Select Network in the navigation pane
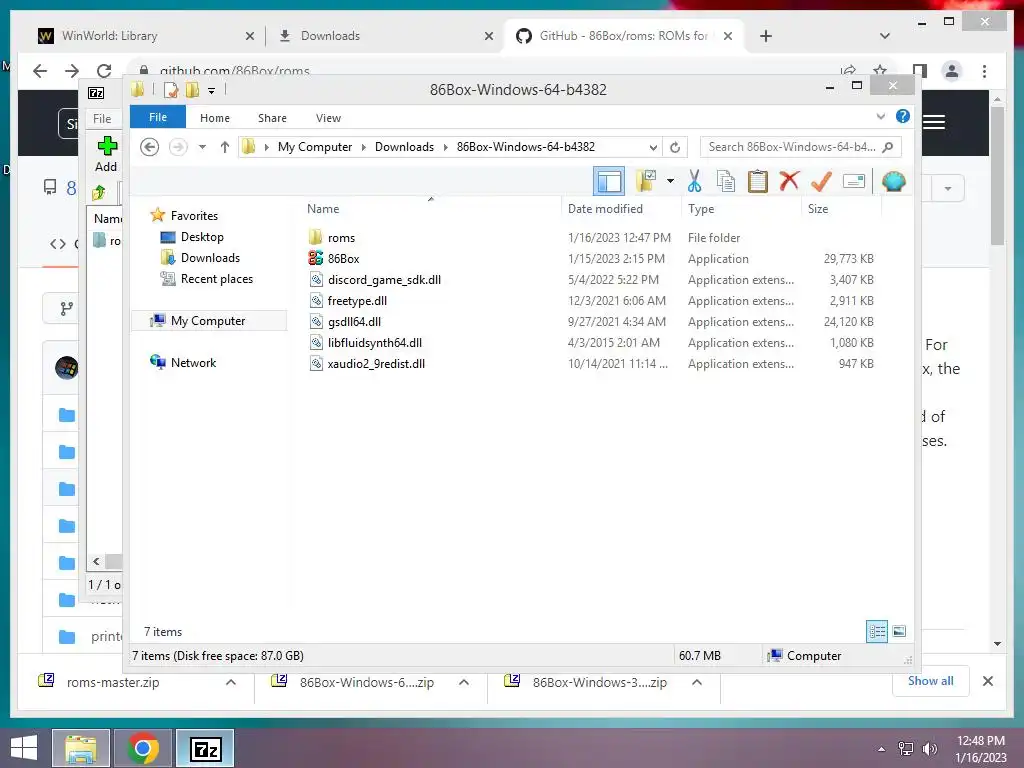 (193, 362)
